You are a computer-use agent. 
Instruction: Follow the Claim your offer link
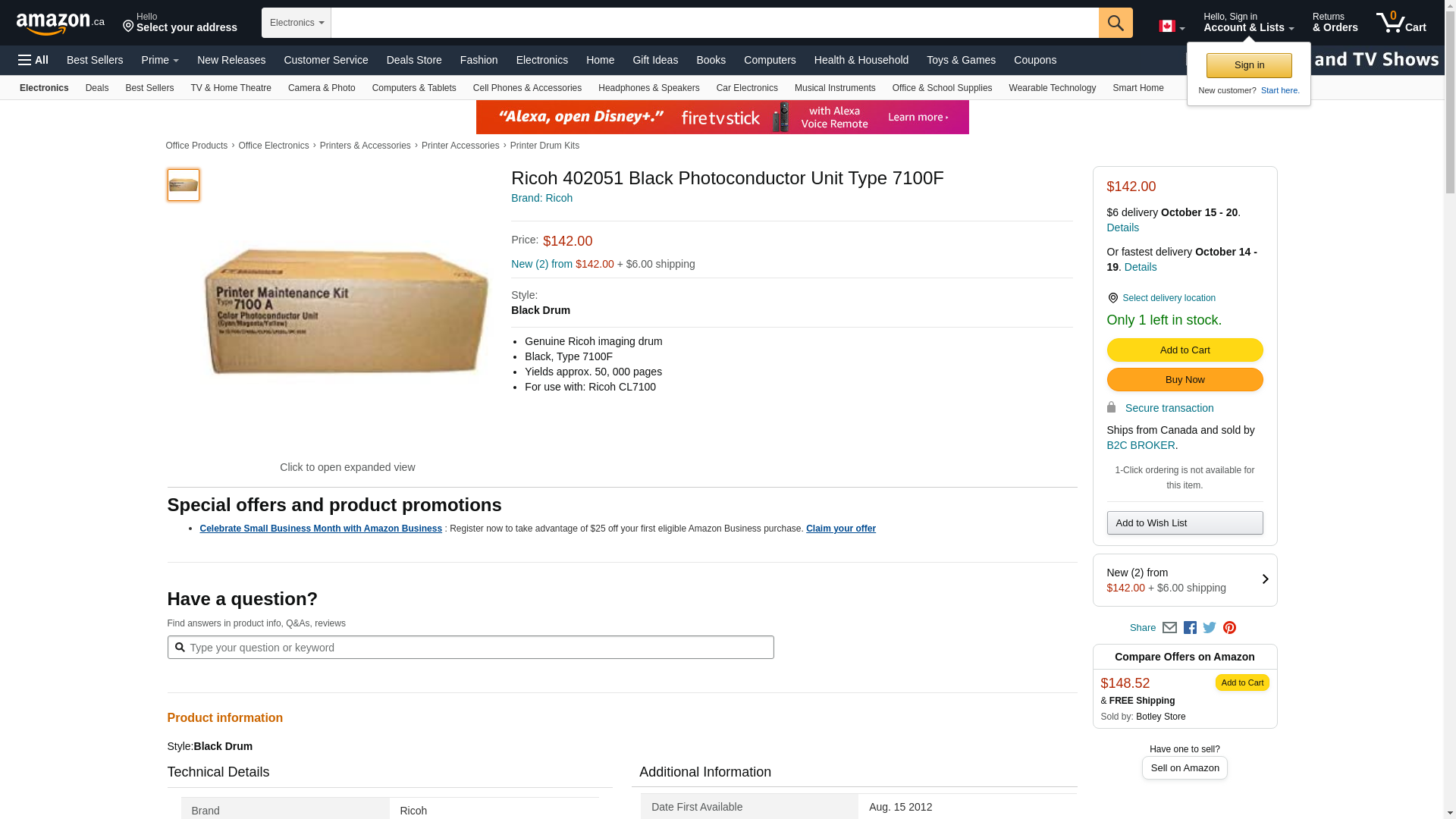click(x=840, y=529)
